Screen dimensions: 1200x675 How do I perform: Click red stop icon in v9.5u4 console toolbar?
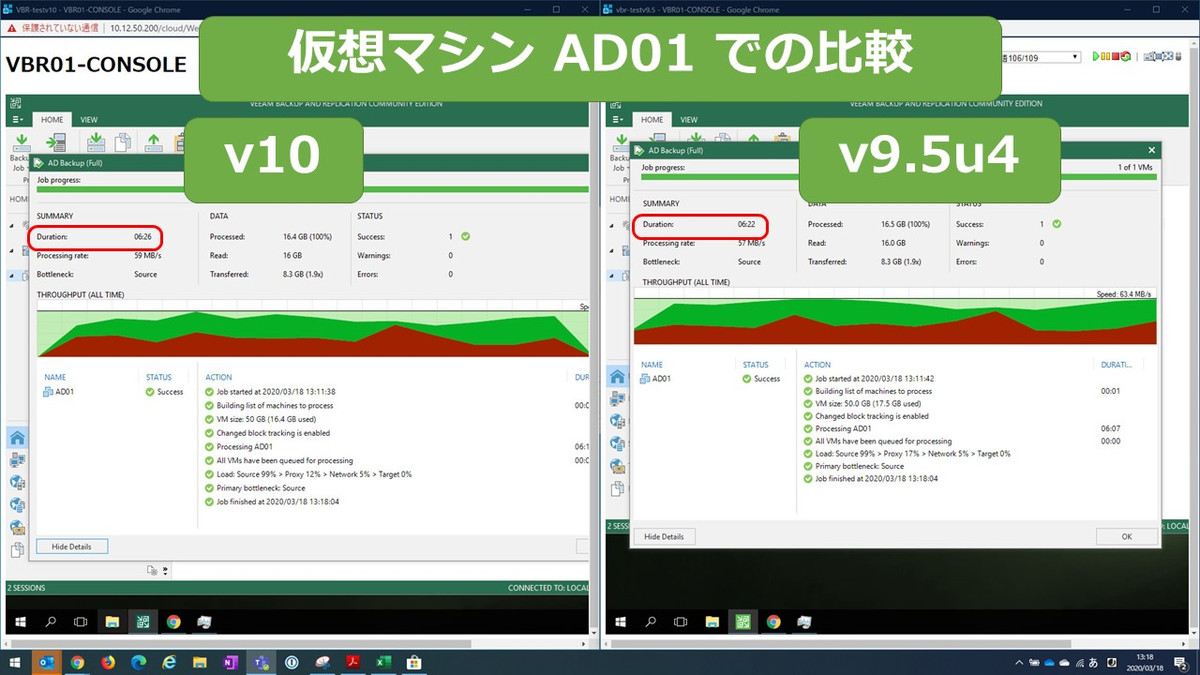point(1115,57)
